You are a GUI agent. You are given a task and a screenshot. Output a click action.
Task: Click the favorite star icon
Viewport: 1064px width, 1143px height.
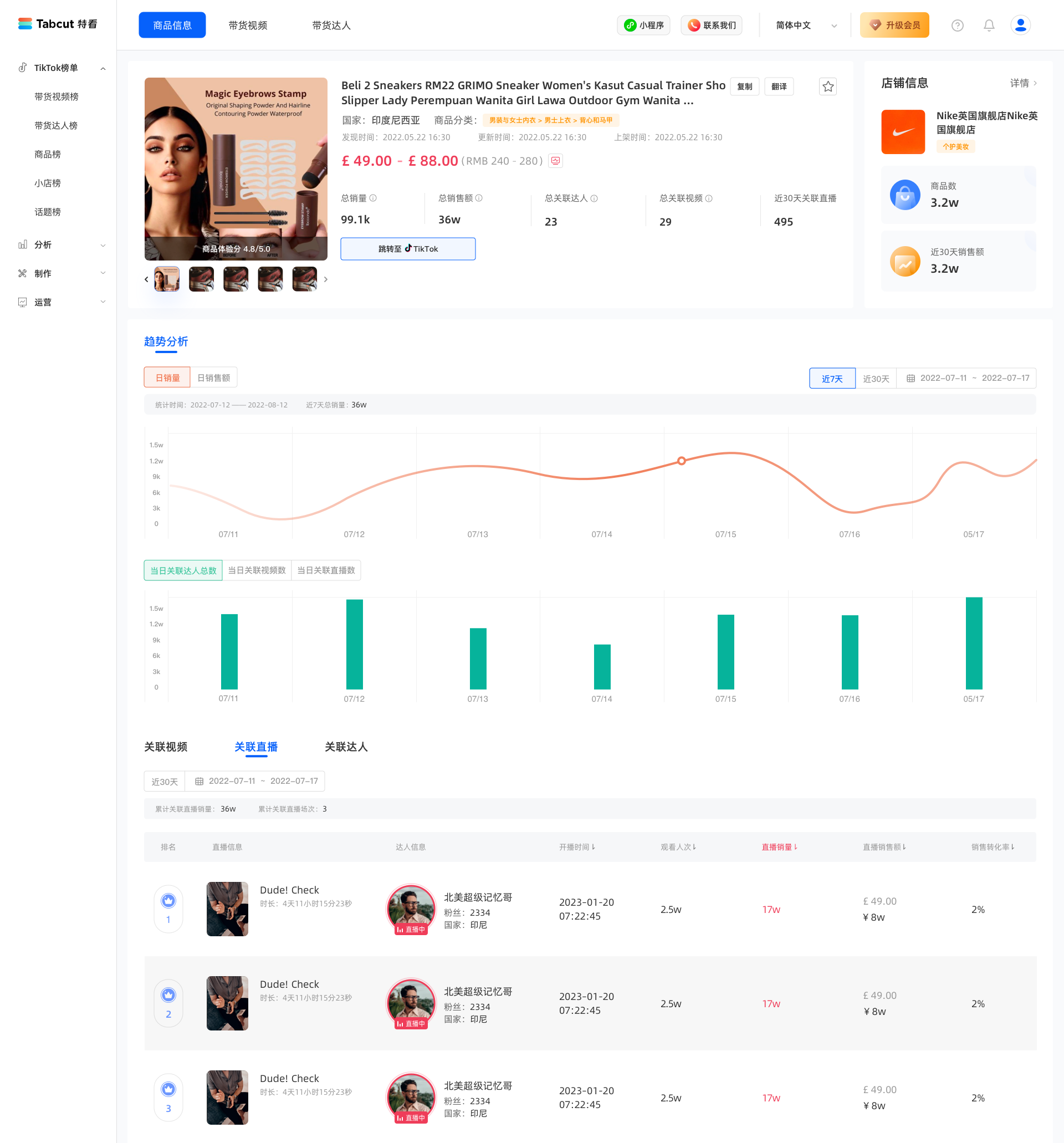[x=827, y=87]
